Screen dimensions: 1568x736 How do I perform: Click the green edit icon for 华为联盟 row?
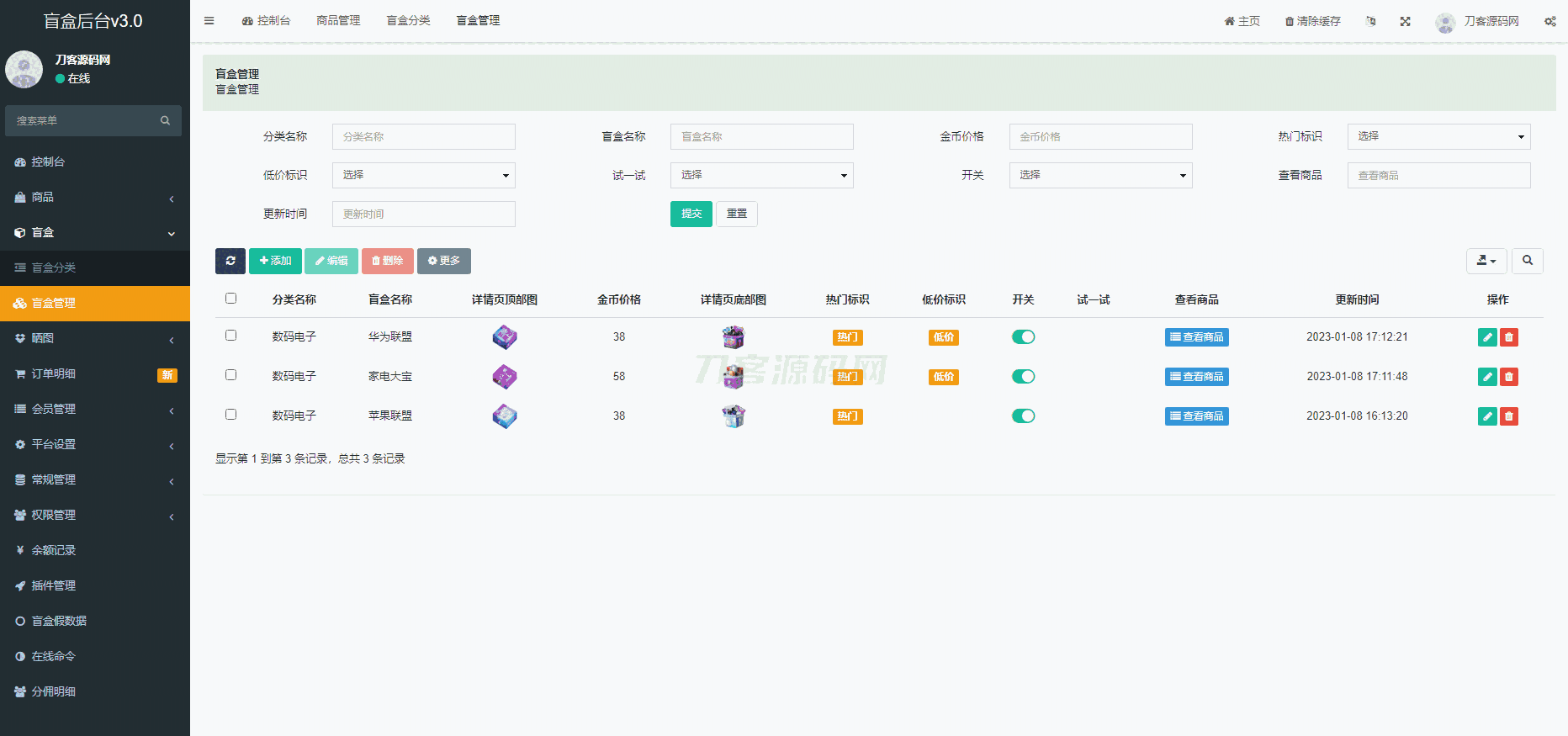pos(1486,337)
